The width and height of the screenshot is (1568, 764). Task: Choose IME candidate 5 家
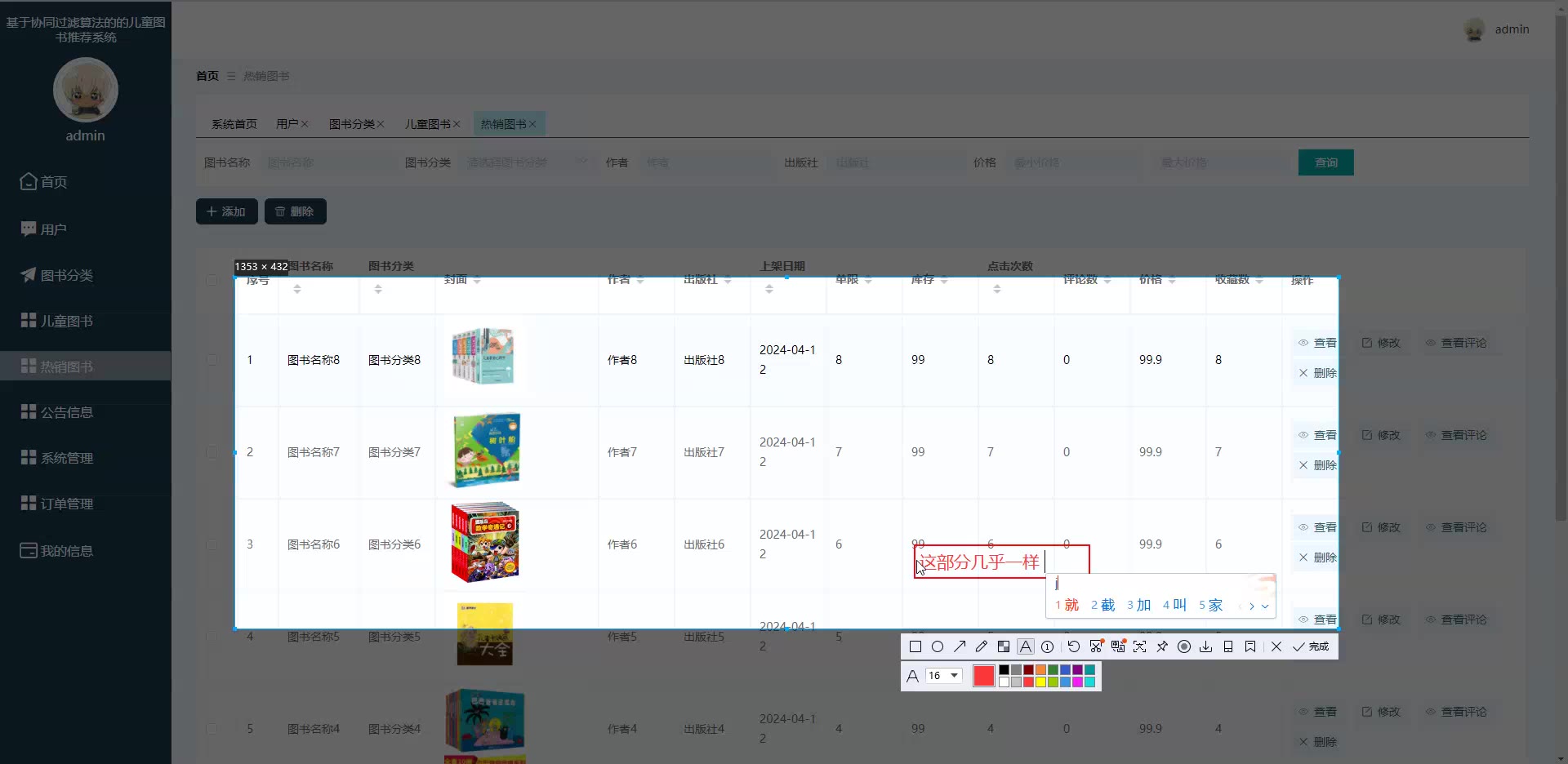pyautogui.click(x=1210, y=605)
